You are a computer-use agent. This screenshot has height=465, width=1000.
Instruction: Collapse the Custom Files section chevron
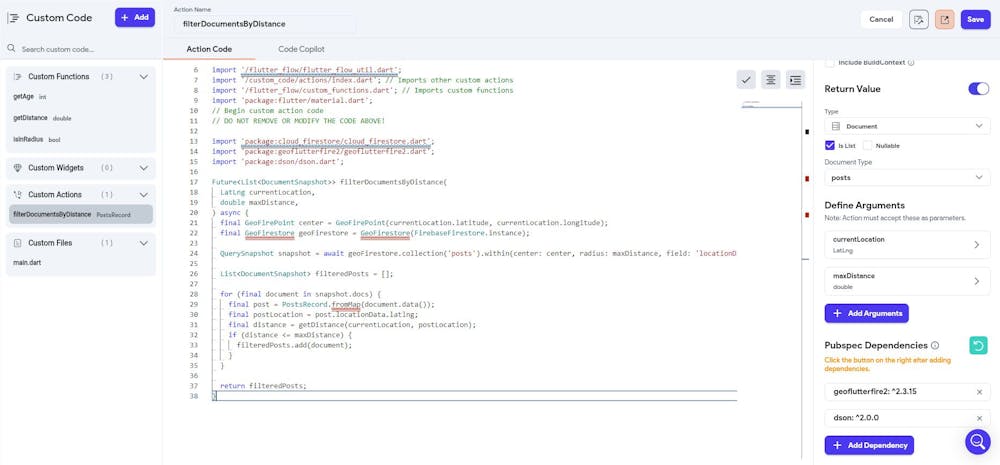click(143, 243)
